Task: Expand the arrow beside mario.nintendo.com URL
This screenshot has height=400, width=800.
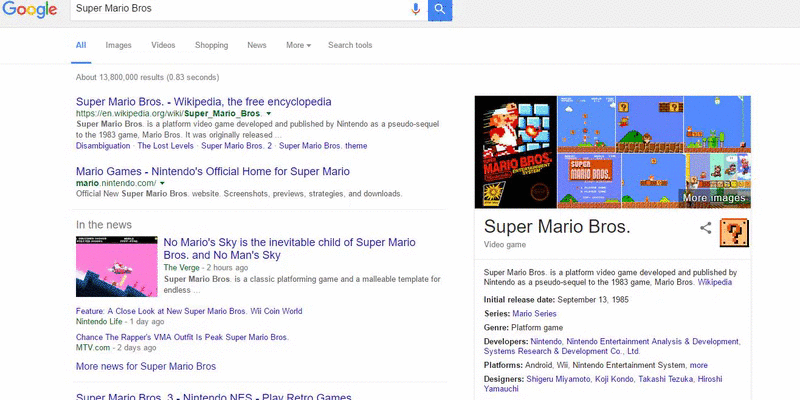Action: [x=162, y=183]
